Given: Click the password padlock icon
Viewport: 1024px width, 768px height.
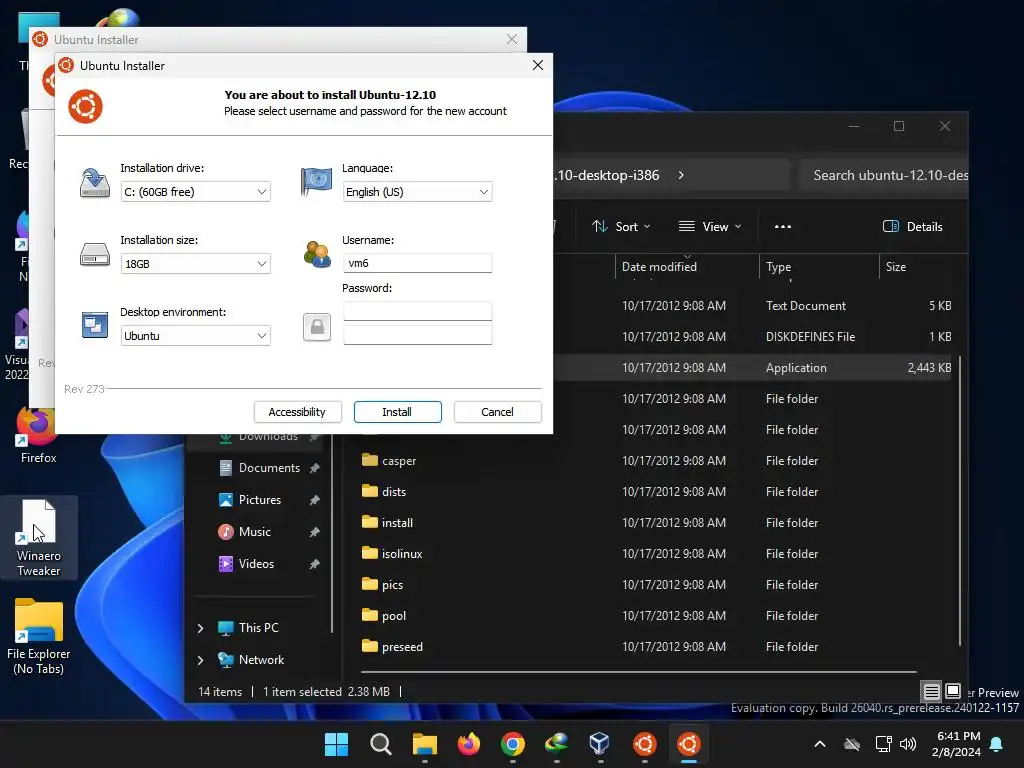Looking at the screenshot, I should click(x=317, y=327).
